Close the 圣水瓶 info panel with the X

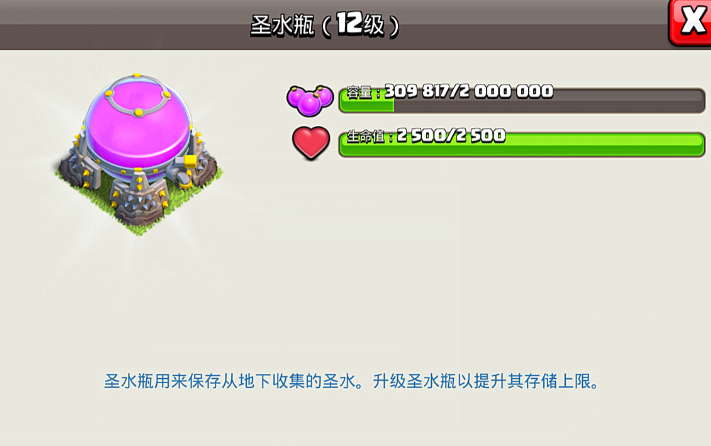[x=691, y=23]
